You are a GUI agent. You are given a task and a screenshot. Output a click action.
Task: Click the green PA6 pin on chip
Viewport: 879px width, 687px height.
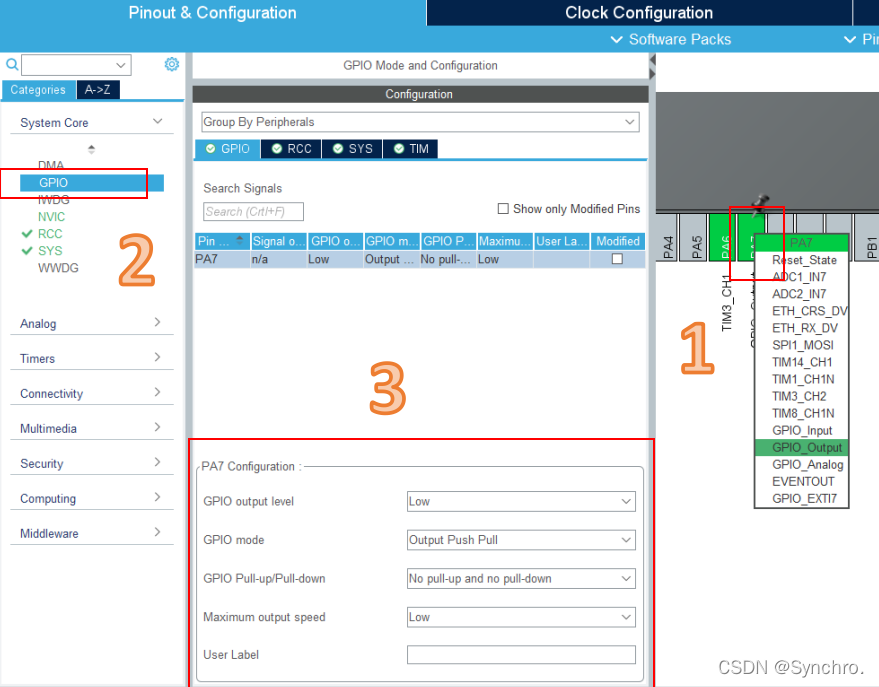[x=722, y=238]
